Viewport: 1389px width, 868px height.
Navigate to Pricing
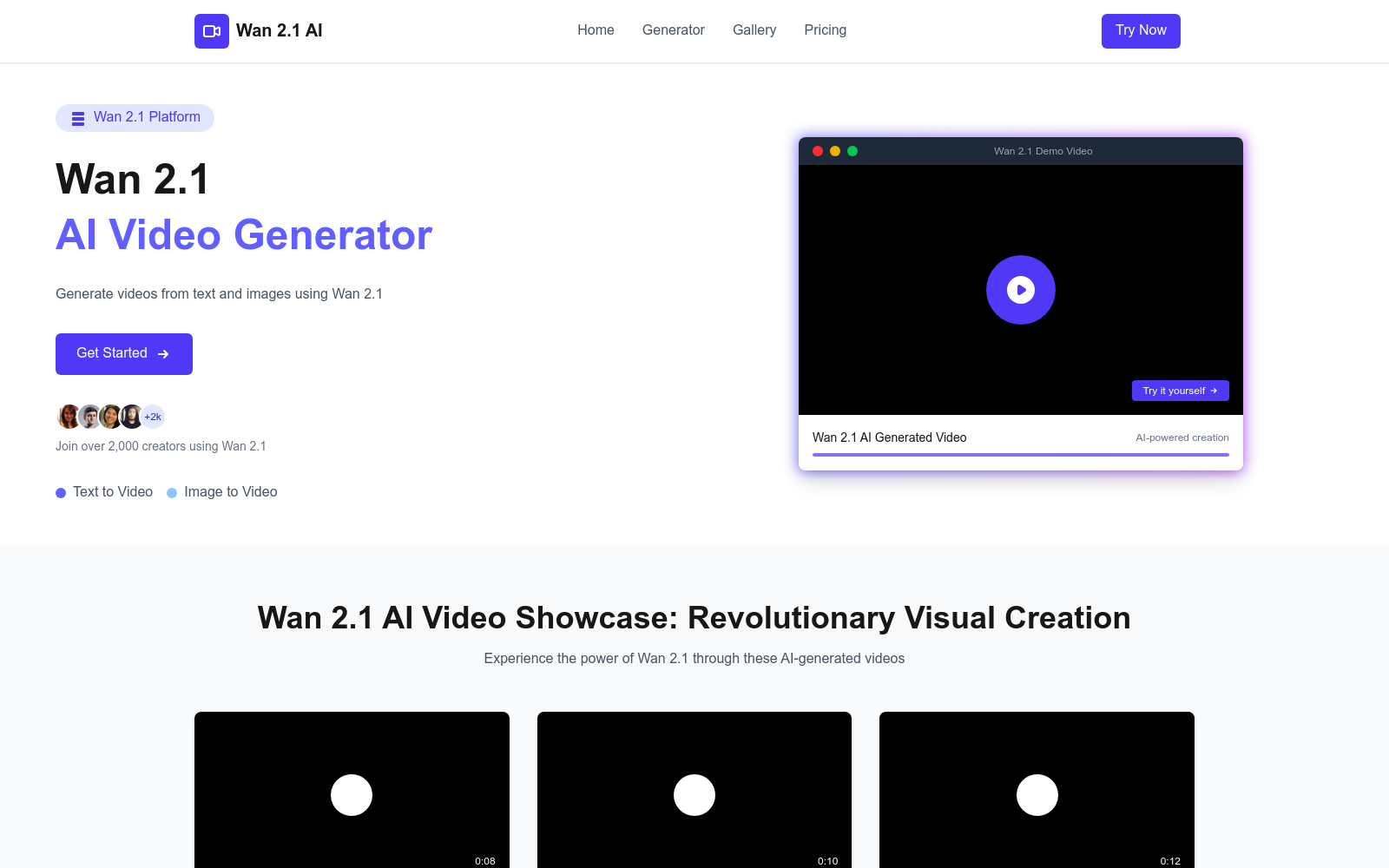(x=825, y=30)
